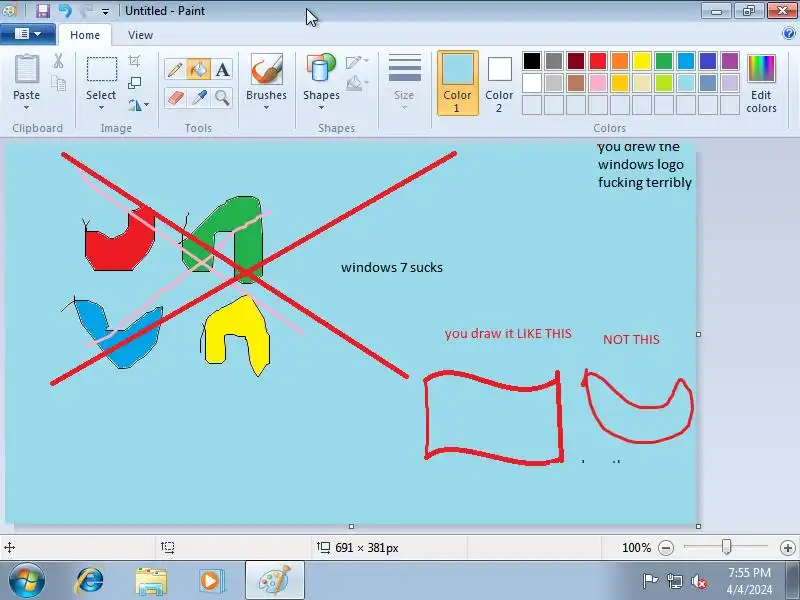Click the Resize and skew icon
This screenshot has width=800, height=600.
[134, 83]
